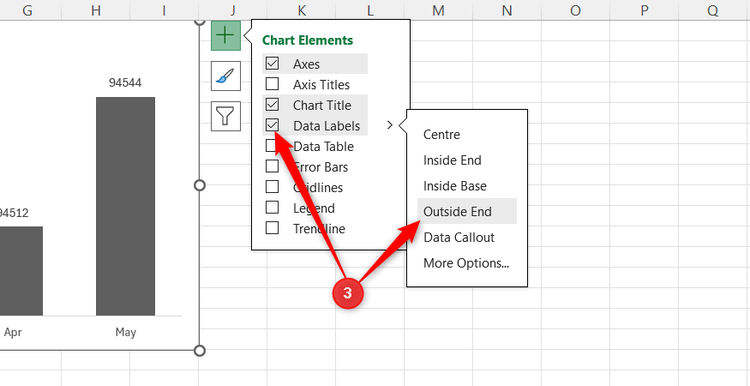Click the Trendline label text

pos(319,229)
